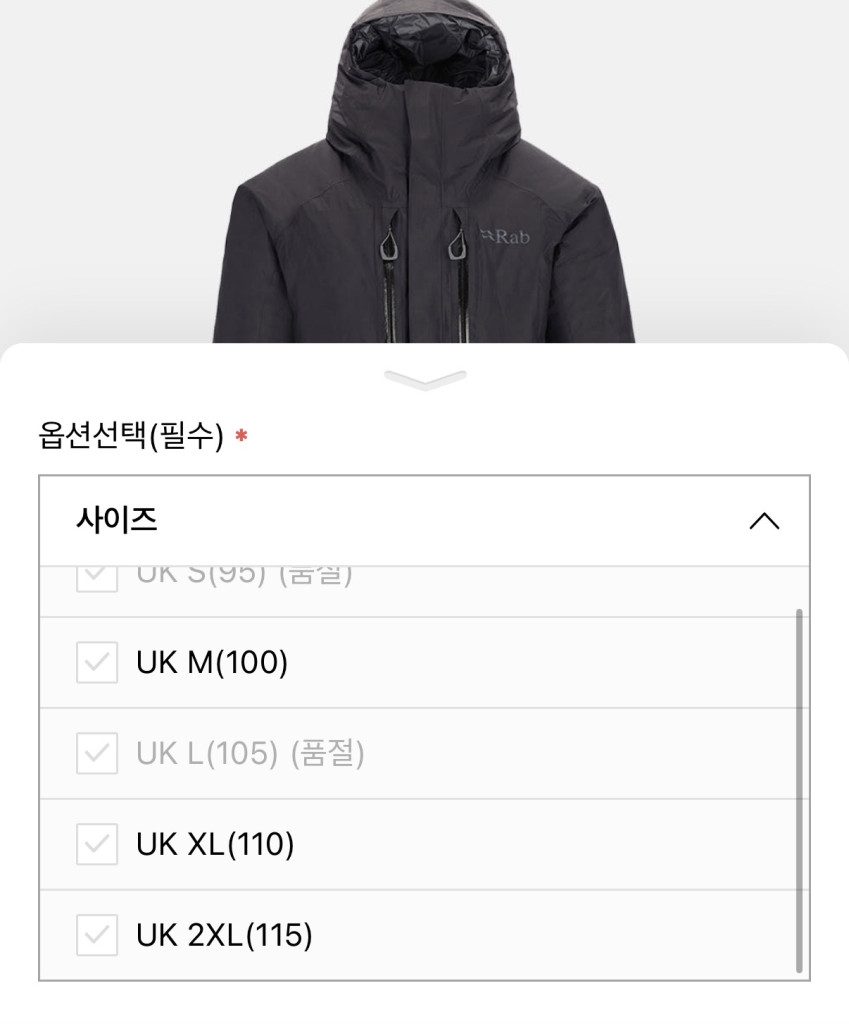
Task: Tap the sold-out UK L(105) checkbox
Action: pos(97,754)
